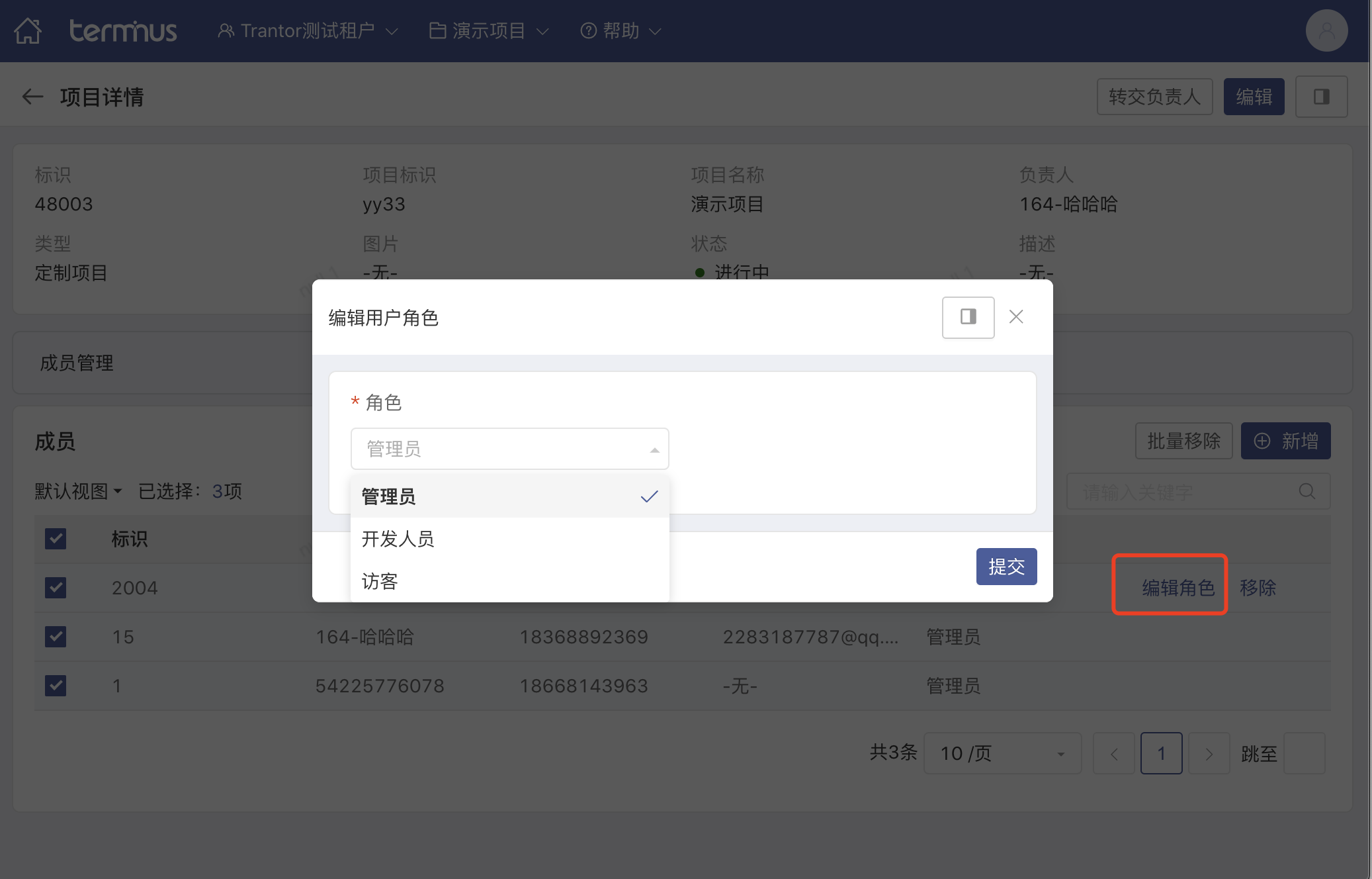Select the 开发人员 option
The width and height of the screenshot is (1372, 879).
tap(509, 539)
